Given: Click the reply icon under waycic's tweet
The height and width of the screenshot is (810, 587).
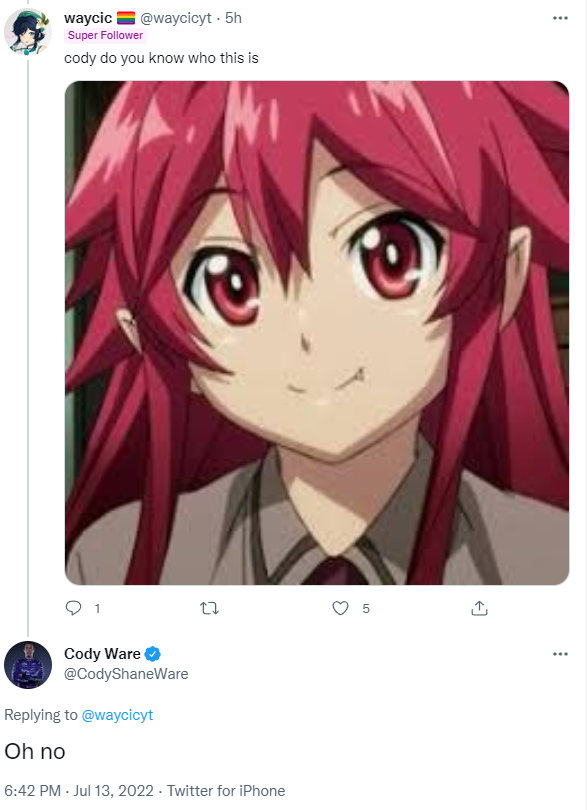Looking at the screenshot, I should [73, 608].
